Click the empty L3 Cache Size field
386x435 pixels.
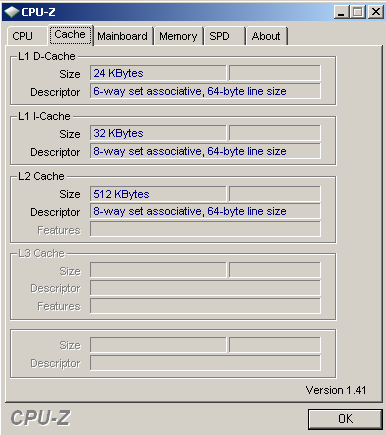pyautogui.click(x=158, y=270)
